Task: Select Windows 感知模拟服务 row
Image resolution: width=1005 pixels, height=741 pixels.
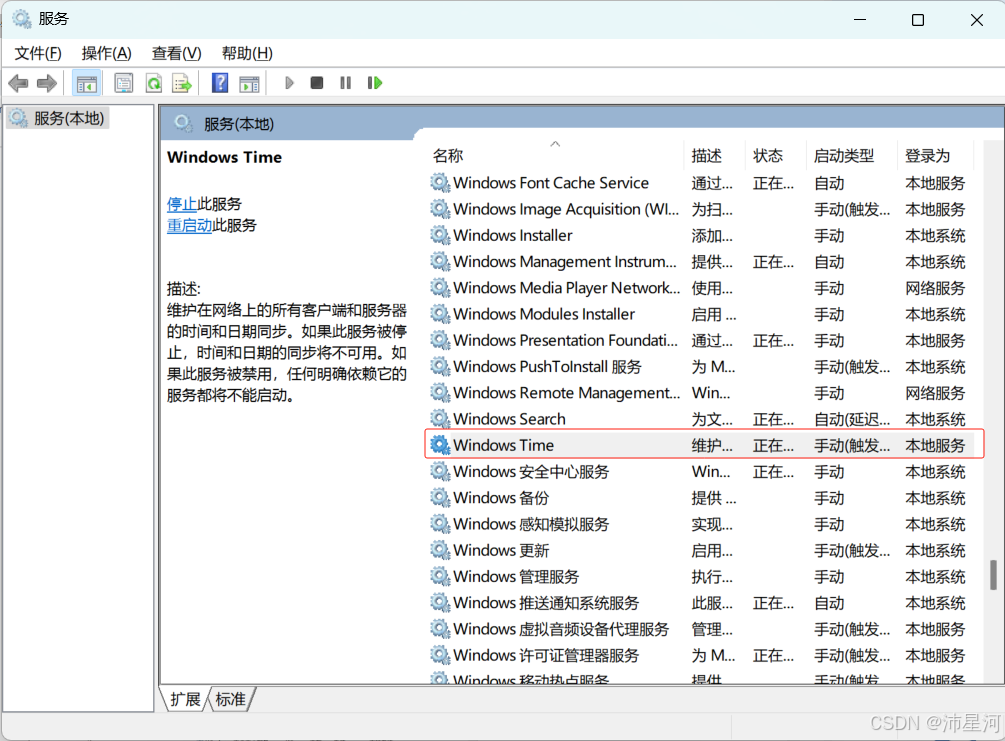Action: 702,524
